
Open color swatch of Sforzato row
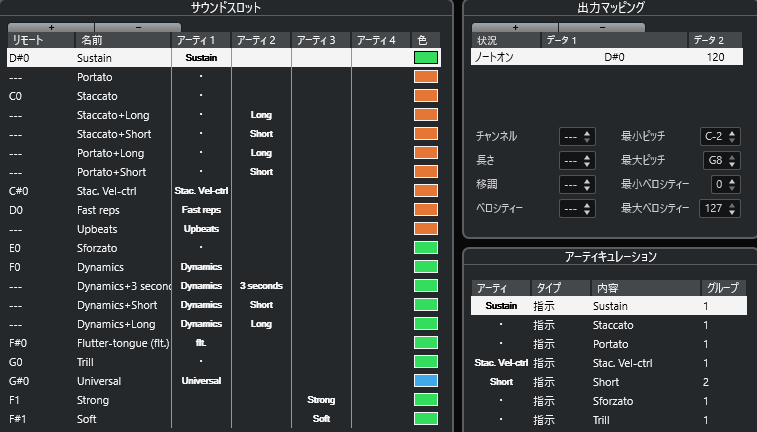tap(426, 248)
